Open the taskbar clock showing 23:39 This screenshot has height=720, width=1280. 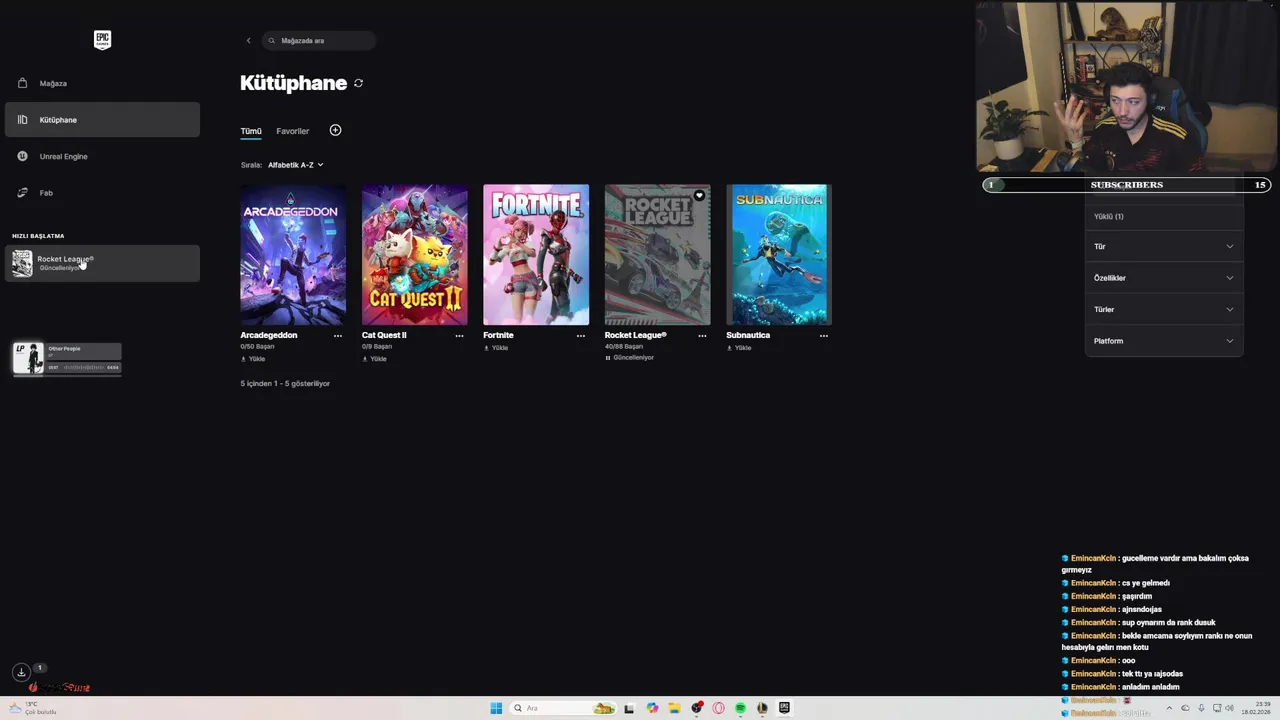click(1256, 708)
